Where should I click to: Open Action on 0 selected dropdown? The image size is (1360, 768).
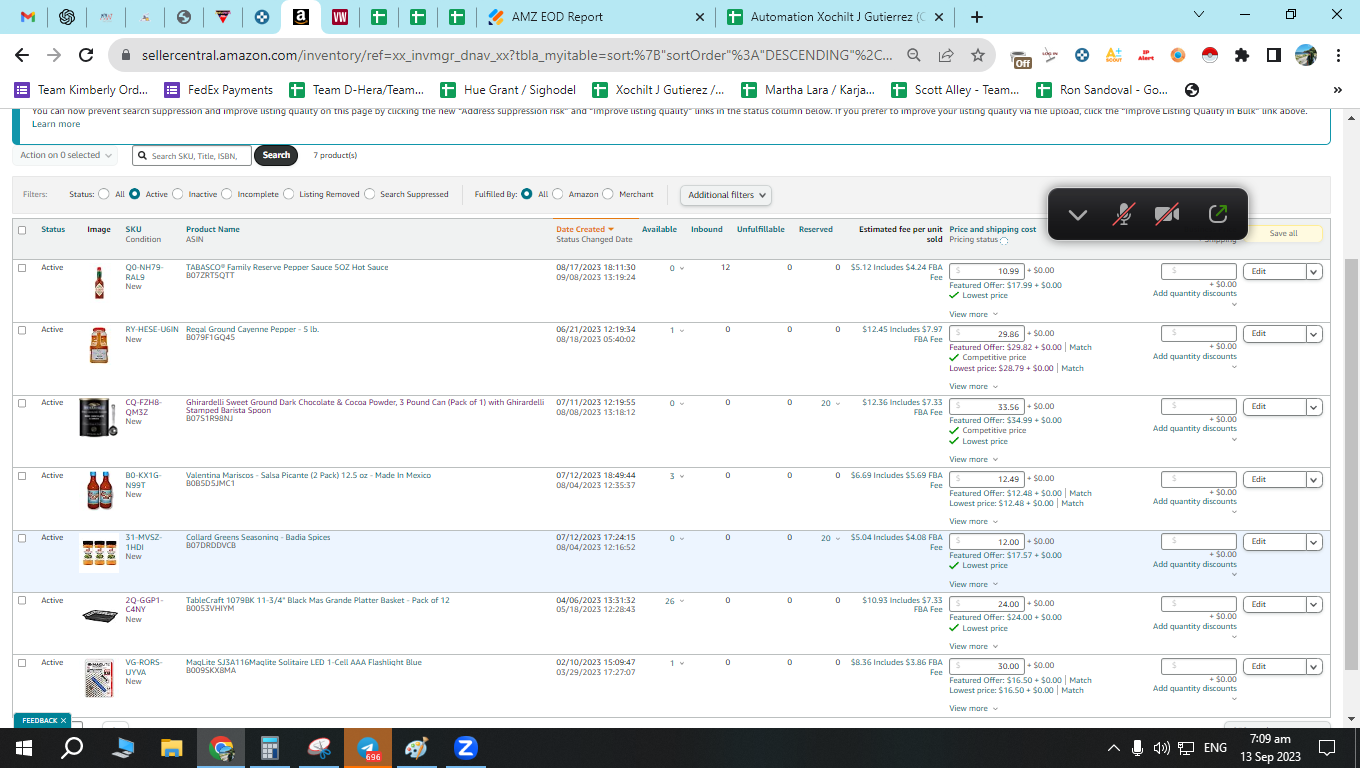66,155
